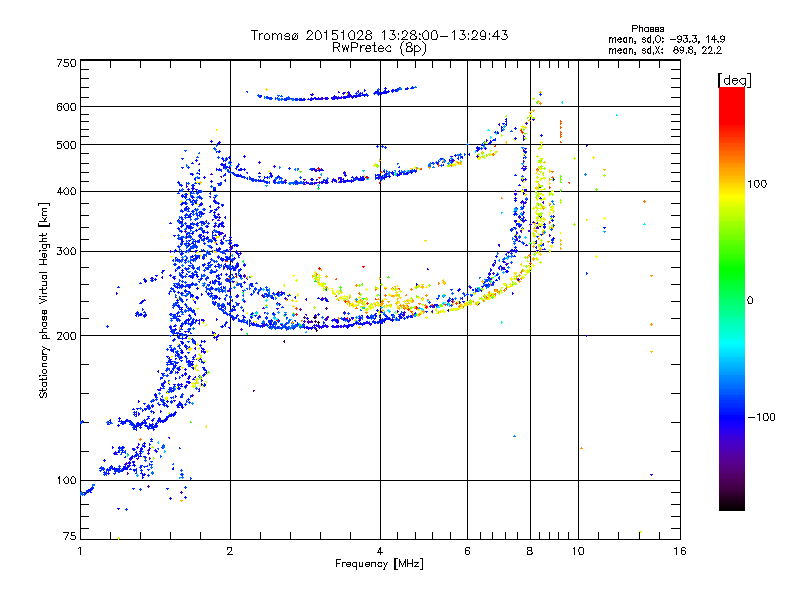Click the 'Frequency [MHz]' axis label

pyautogui.click(x=379, y=564)
